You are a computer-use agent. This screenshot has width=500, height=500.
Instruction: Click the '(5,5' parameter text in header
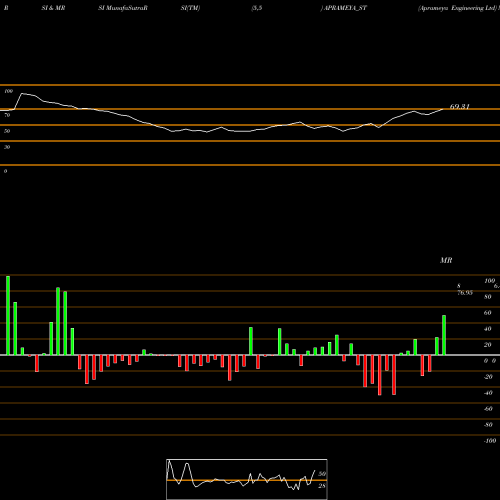click(257, 8)
